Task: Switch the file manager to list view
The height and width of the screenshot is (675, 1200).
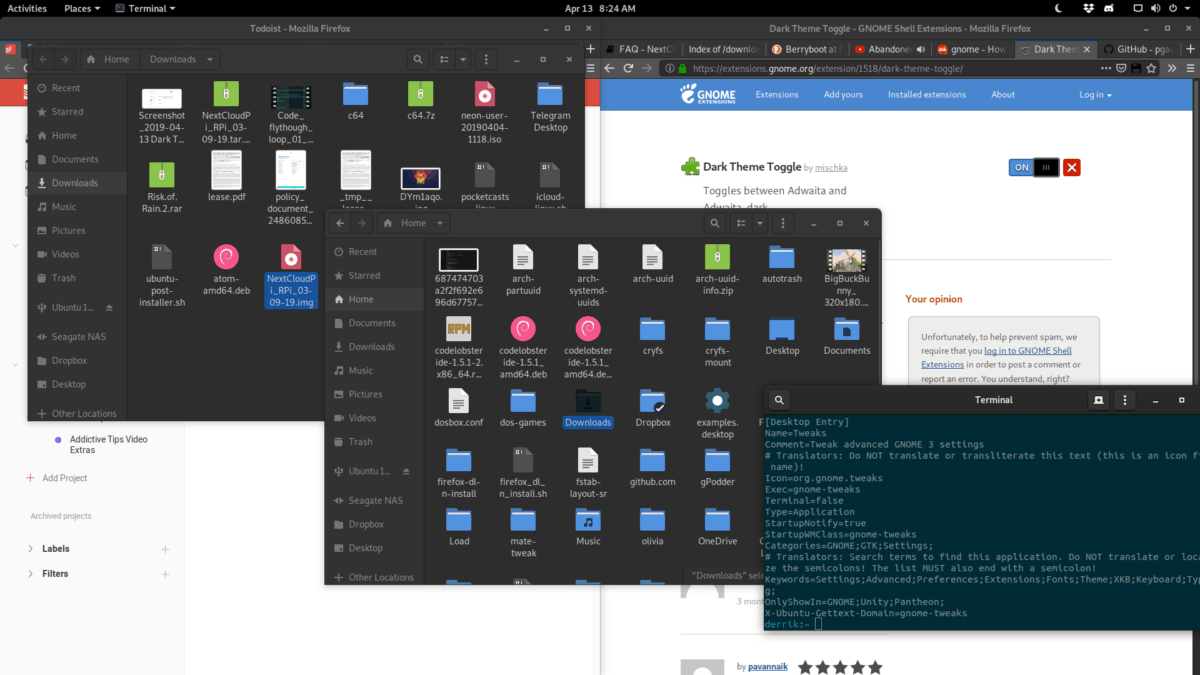Action: (x=443, y=59)
